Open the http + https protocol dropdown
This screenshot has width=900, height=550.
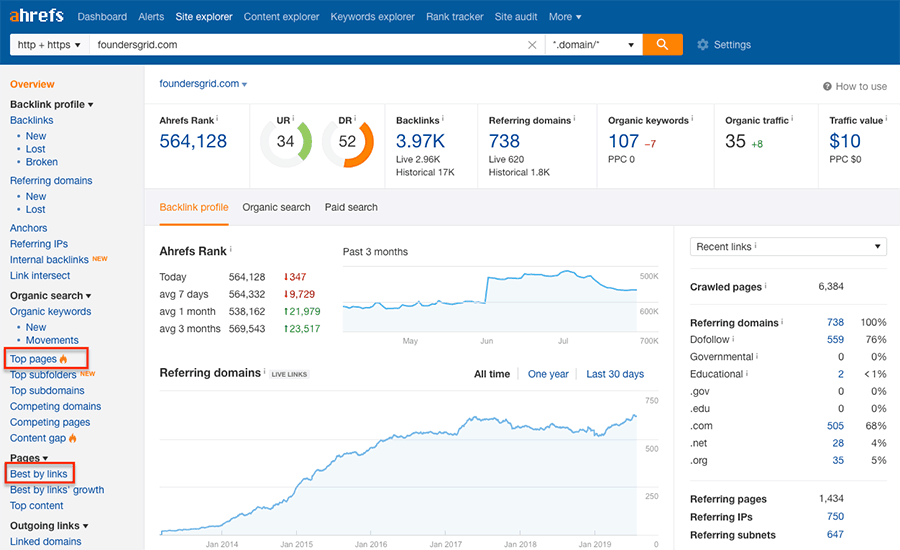click(x=49, y=45)
